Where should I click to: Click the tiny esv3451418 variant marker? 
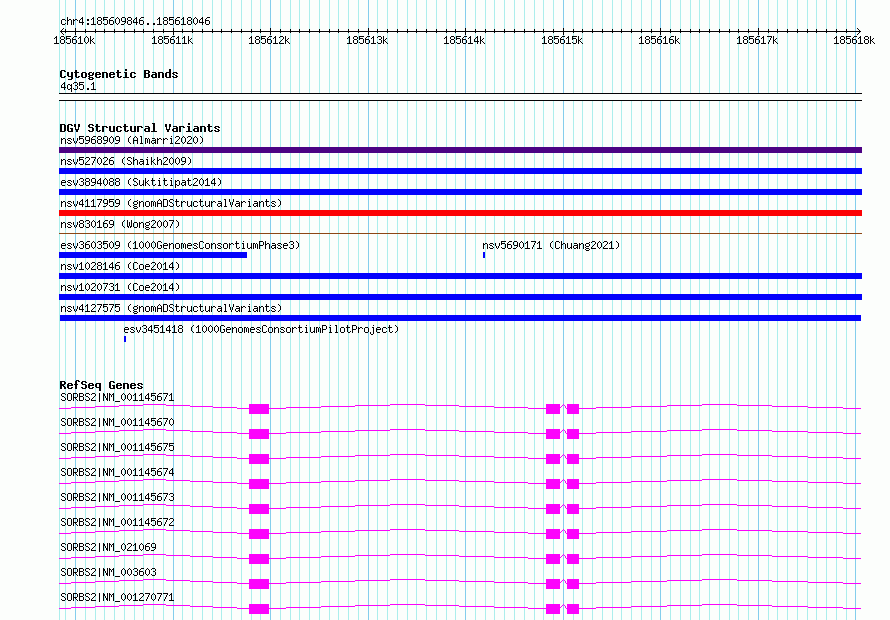[125, 339]
